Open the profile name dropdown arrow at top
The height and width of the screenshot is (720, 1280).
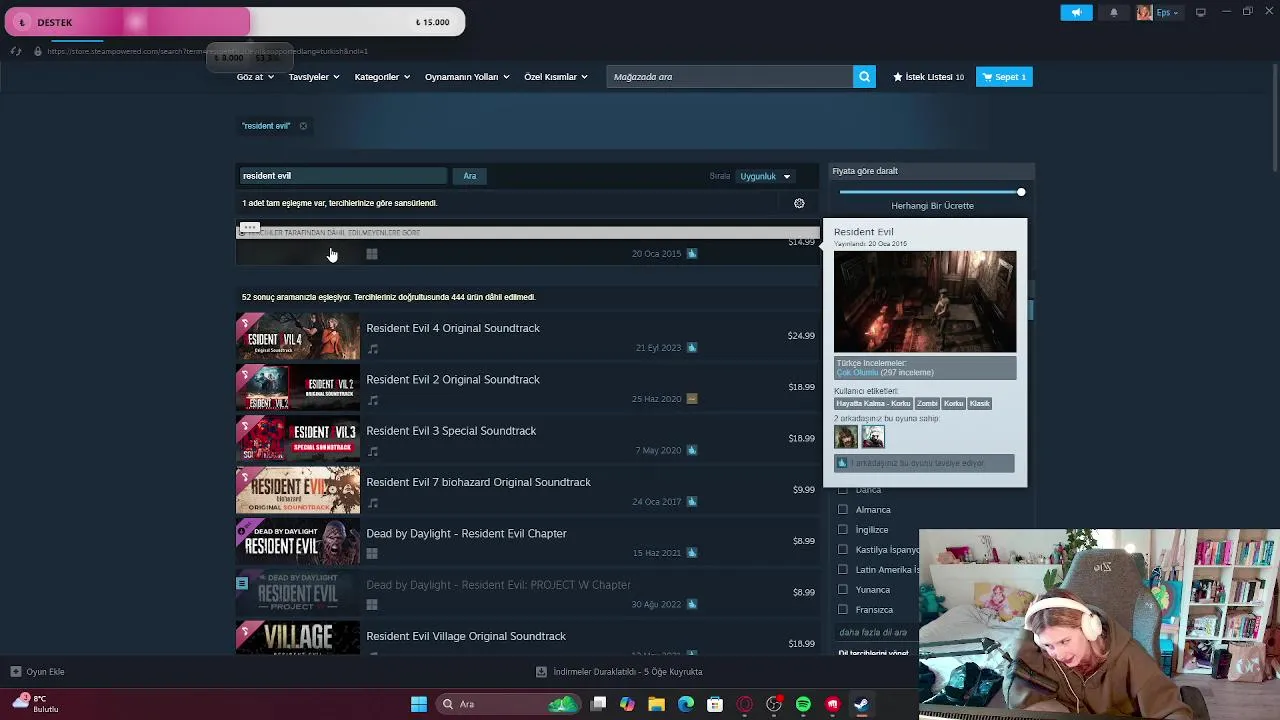coord(1175,13)
